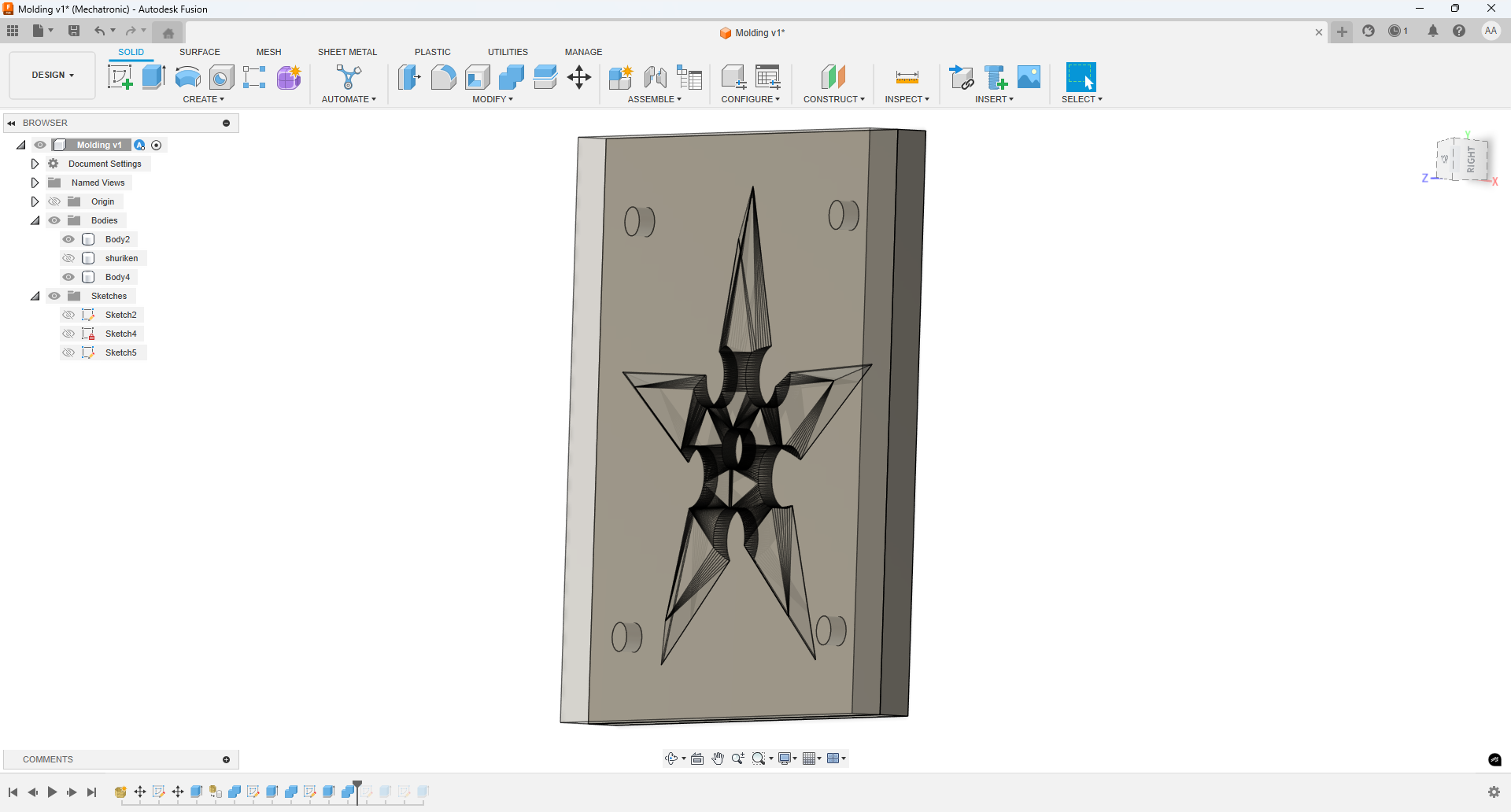
Task: Switch to the PLASTIC tab
Action: pyautogui.click(x=433, y=52)
